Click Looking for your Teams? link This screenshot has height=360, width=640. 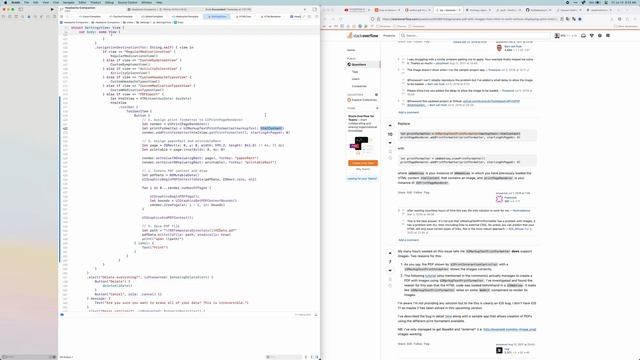pyautogui.click(x=362, y=179)
